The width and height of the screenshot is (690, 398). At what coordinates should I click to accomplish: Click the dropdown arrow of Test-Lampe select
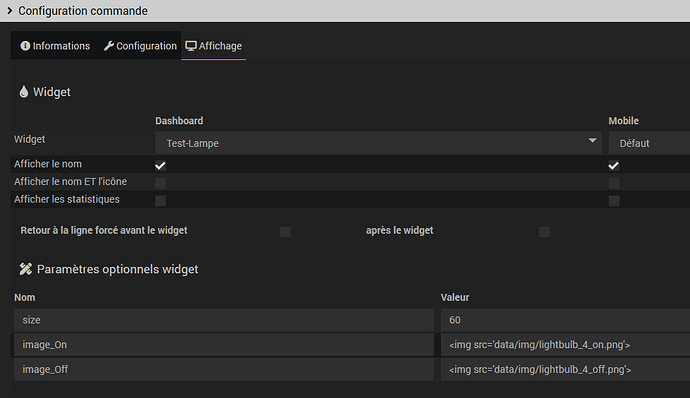click(x=592, y=140)
